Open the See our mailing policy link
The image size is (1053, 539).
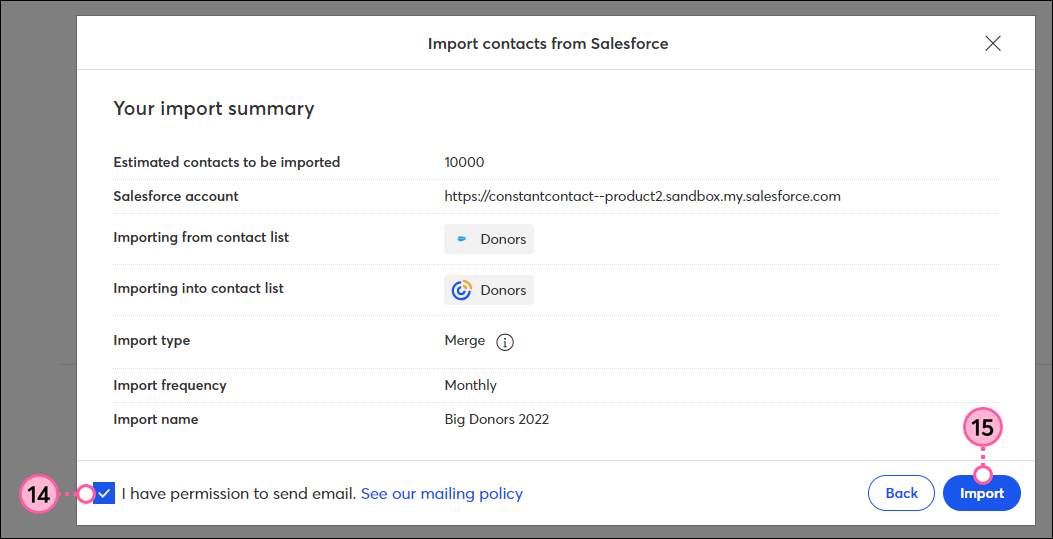[442, 494]
